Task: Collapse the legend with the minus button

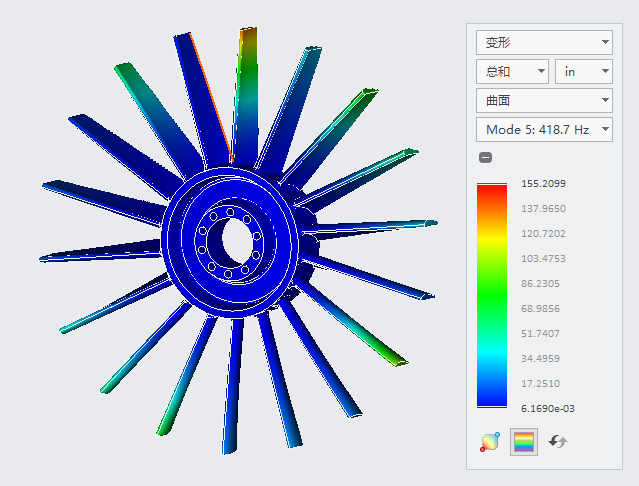Action: (x=485, y=157)
